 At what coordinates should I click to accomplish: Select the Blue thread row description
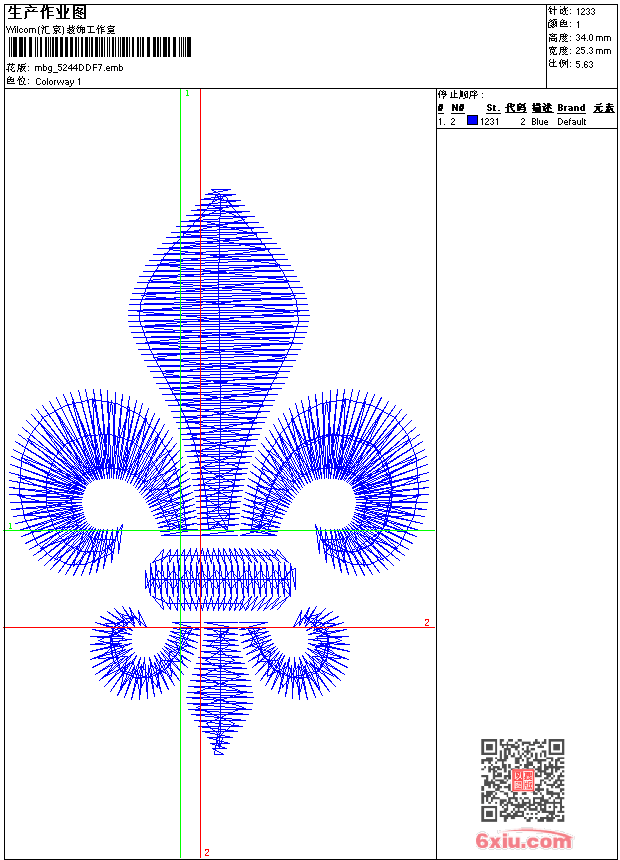tap(540, 121)
